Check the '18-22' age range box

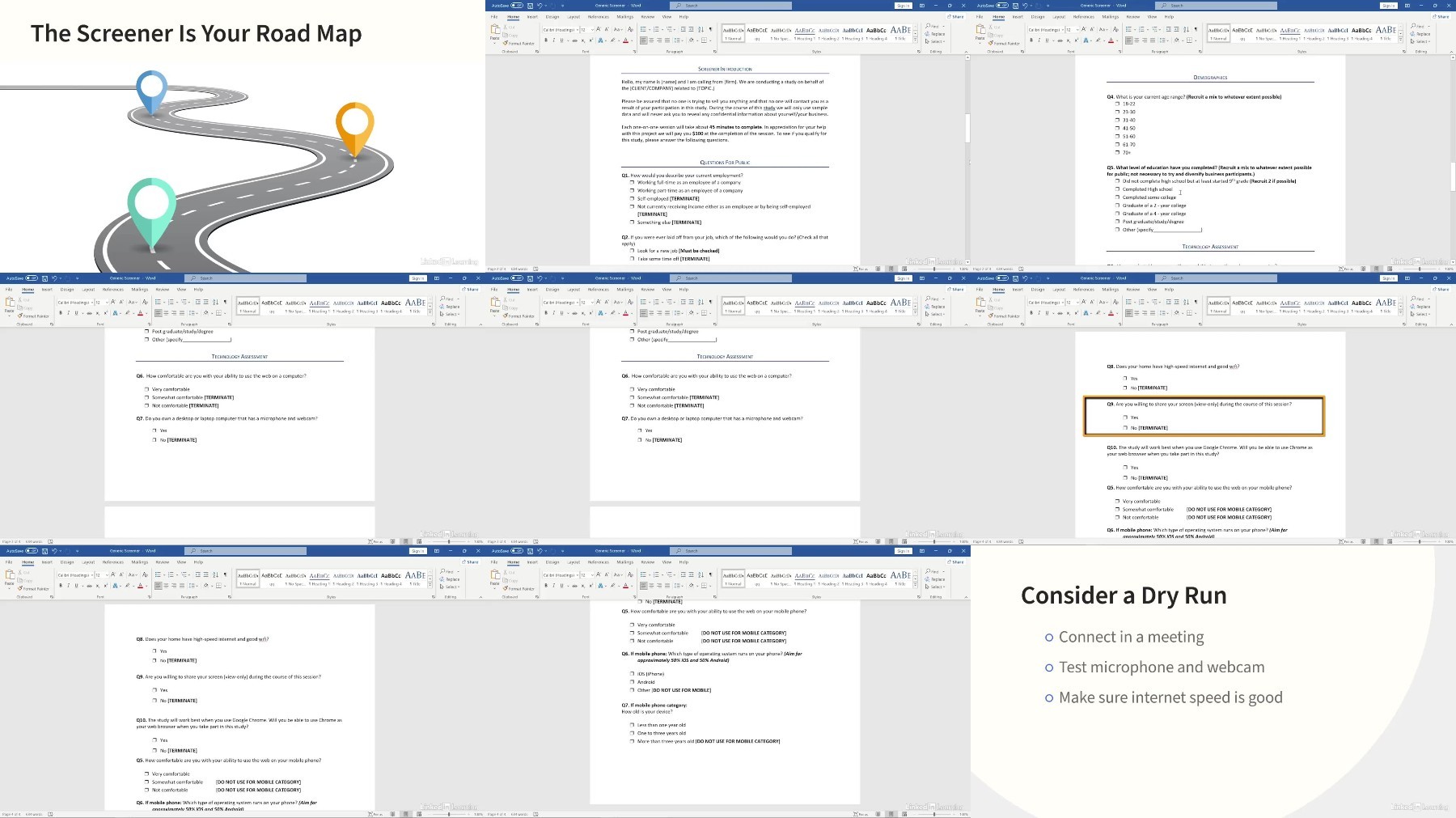(1117, 104)
